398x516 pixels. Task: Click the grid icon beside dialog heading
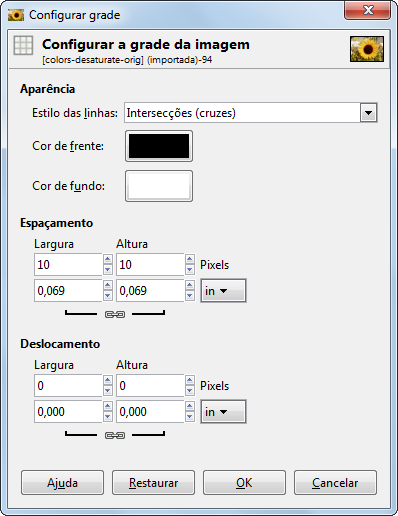pyautogui.click(x=23, y=45)
